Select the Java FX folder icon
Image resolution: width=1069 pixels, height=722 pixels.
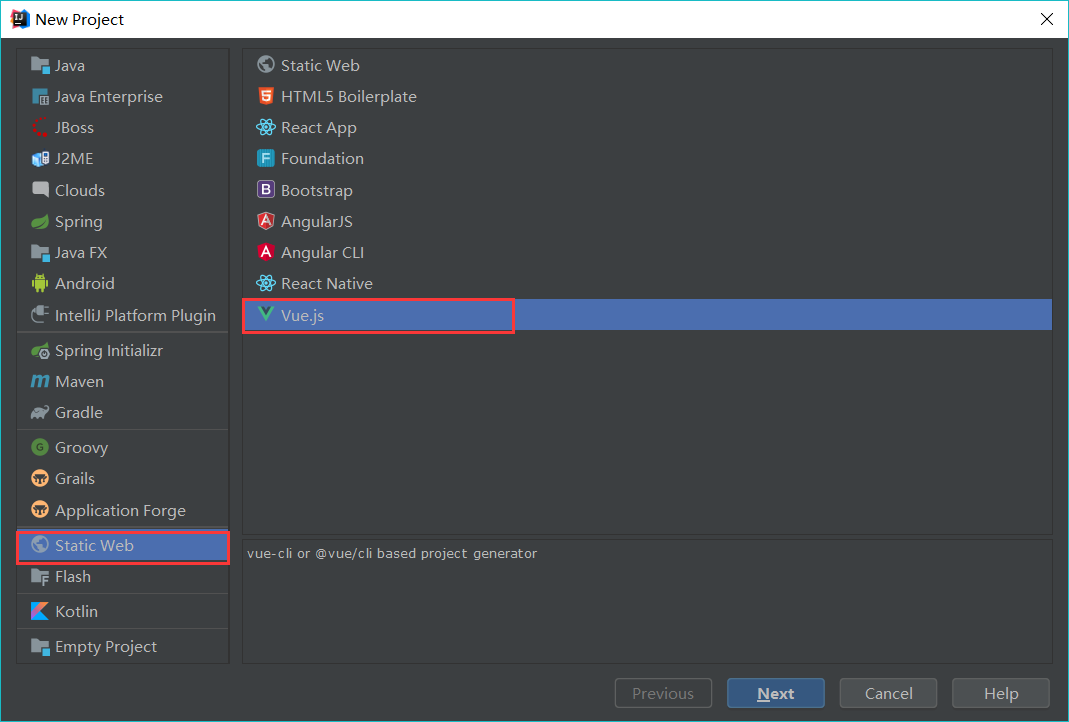point(40,253)
